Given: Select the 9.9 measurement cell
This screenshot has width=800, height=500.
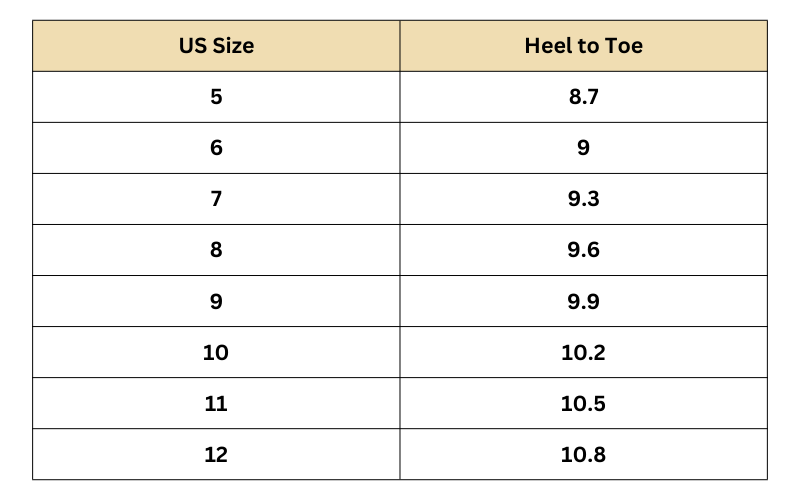Looking at the screenshot, I should (583, 301).
